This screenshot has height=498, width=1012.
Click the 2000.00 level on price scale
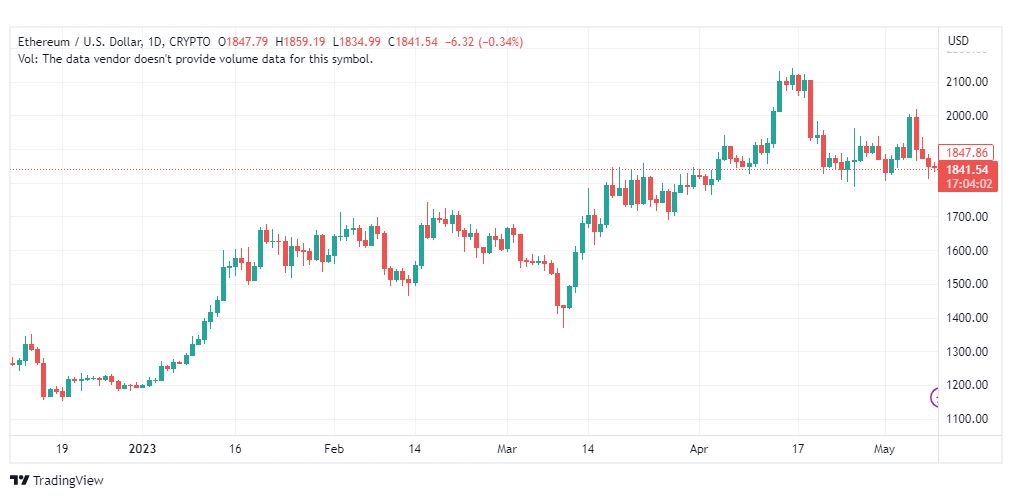click(967, 115)
